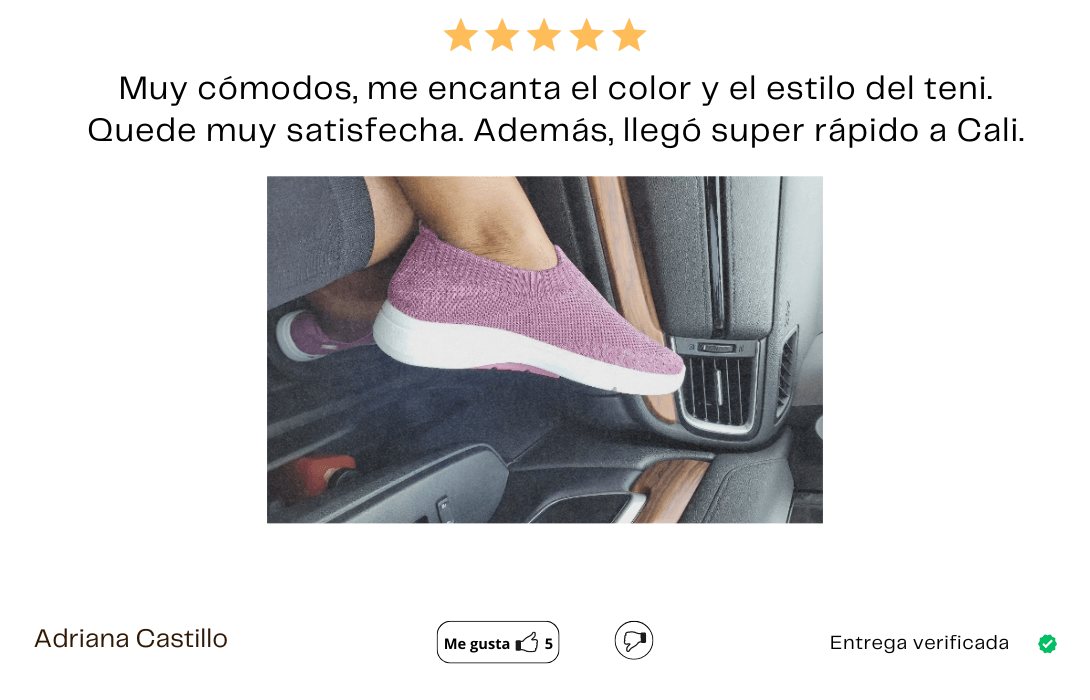The image size is (1090, 700).
Task: Click reviewer name Adriana Castillo
Action: 131,639
